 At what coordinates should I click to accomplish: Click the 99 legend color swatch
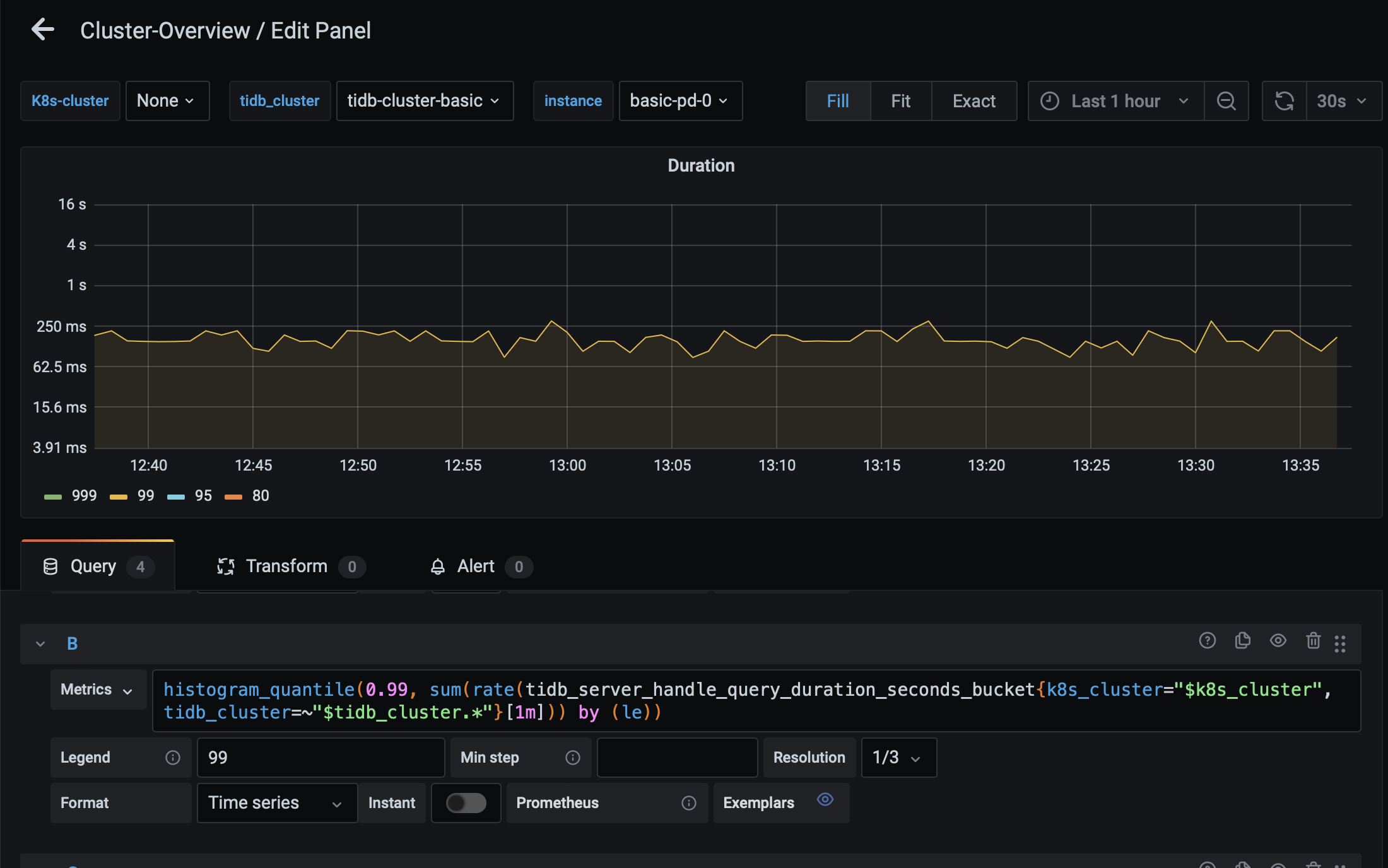point(118,496)
